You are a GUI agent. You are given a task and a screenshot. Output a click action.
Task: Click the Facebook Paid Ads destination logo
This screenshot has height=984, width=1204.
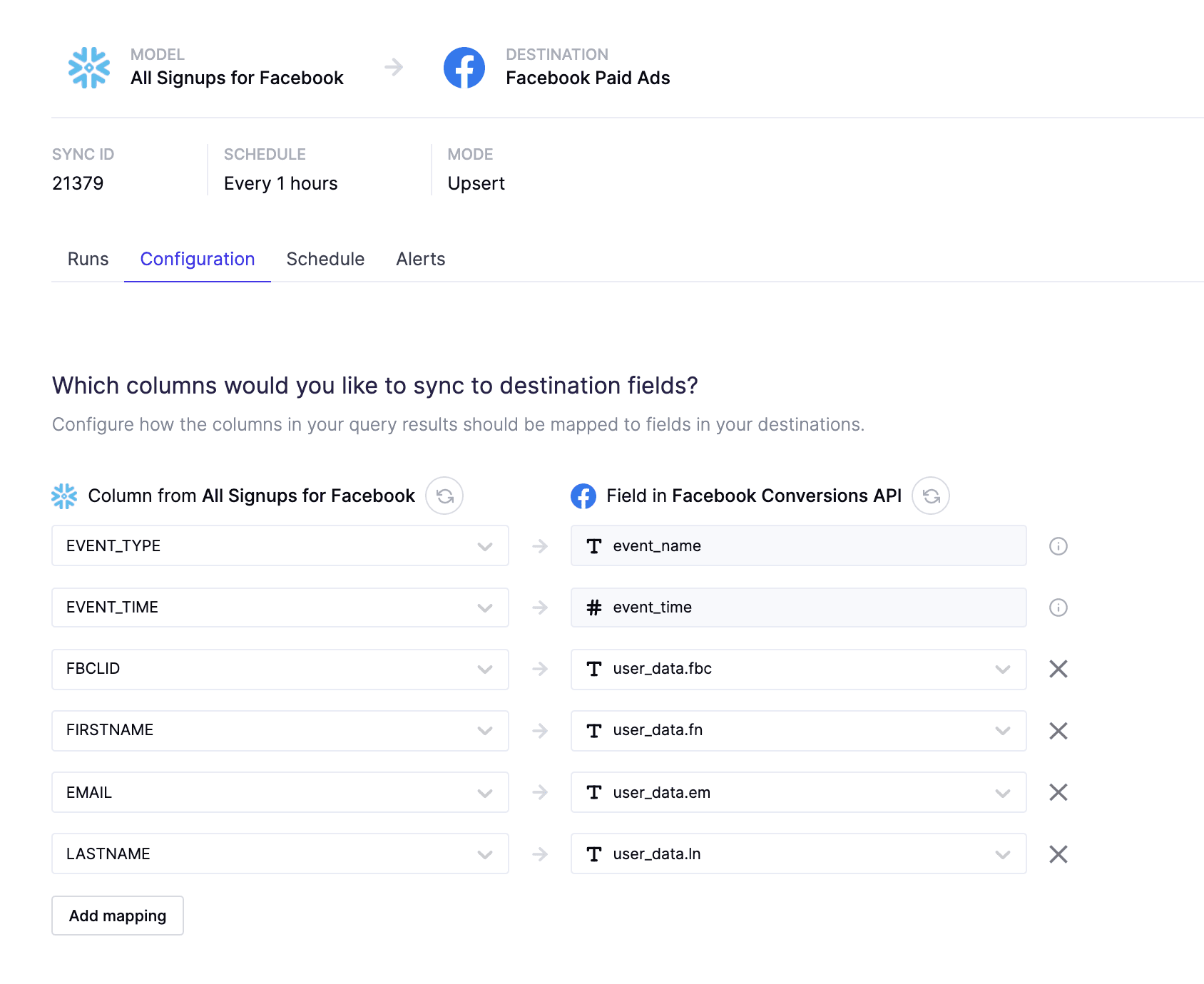(464, 68)
